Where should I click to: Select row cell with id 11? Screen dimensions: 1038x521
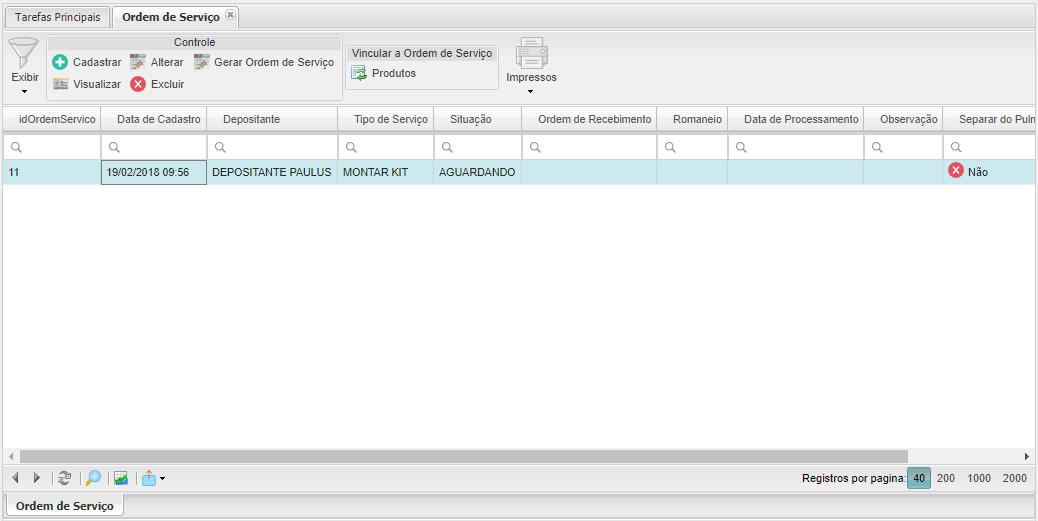click(x=52, y=172)
